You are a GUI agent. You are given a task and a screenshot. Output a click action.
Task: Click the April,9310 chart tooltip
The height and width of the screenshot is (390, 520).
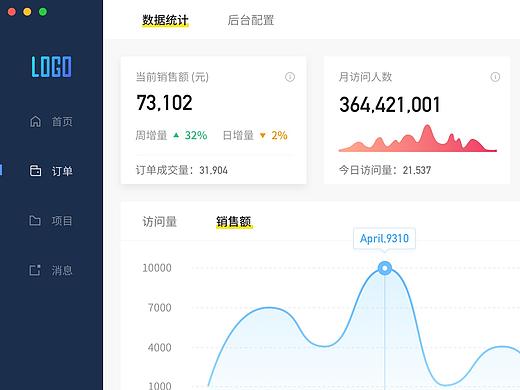point(384,238)
